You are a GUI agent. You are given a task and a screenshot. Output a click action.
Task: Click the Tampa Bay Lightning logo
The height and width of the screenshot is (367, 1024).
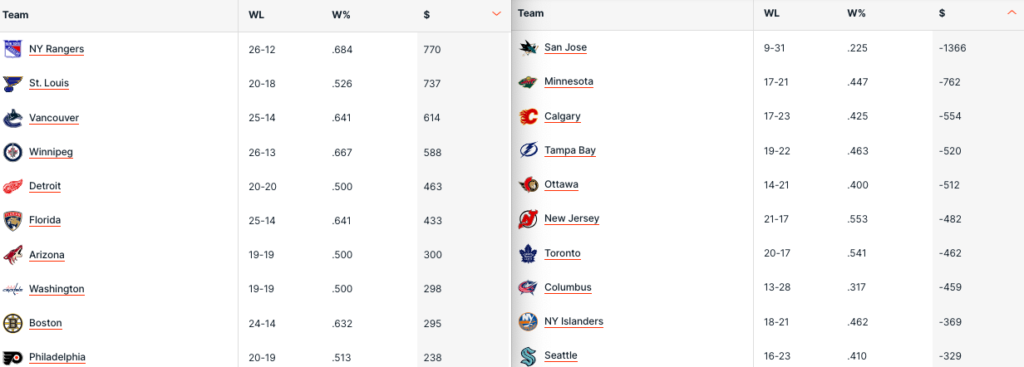(x=528, y=151)
